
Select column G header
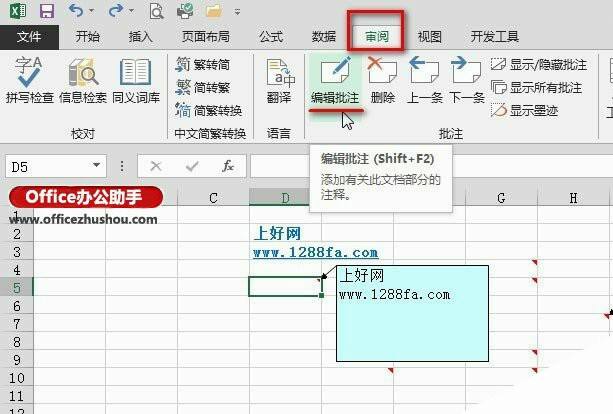[501, 198]
